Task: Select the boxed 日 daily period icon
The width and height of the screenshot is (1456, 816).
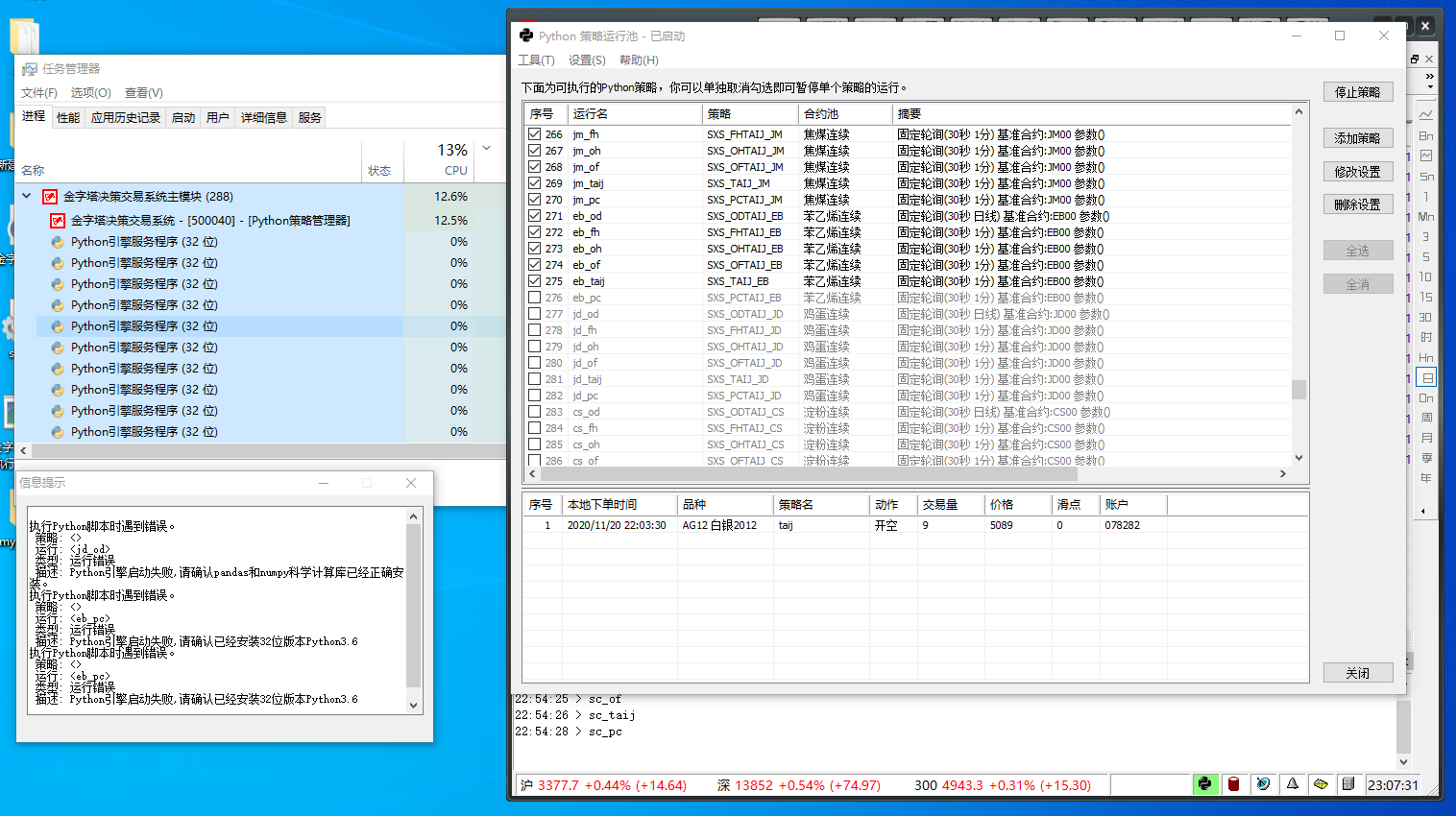Action: [x=1427, y=378]
